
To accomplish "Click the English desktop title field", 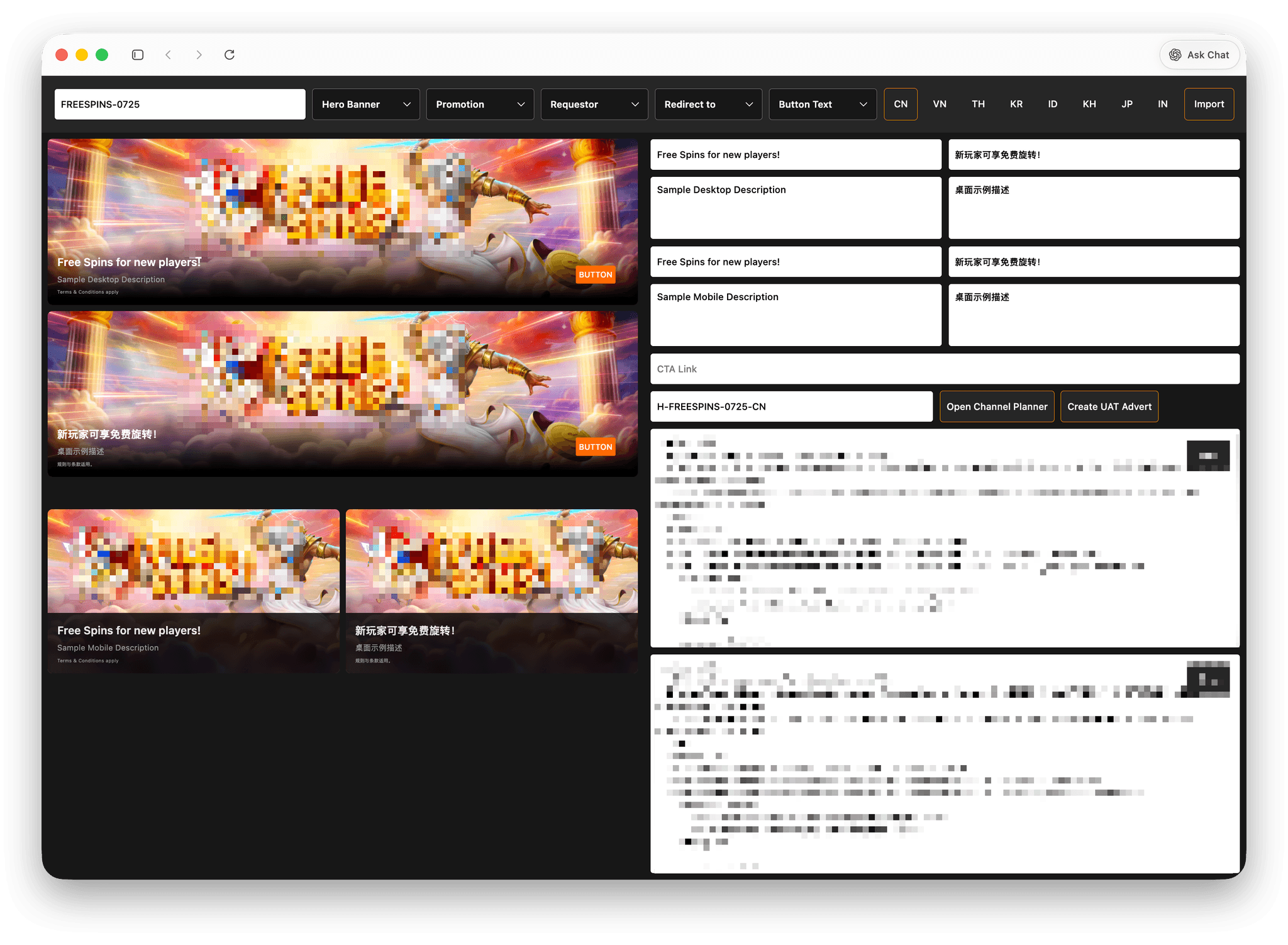I will [796, 155].
